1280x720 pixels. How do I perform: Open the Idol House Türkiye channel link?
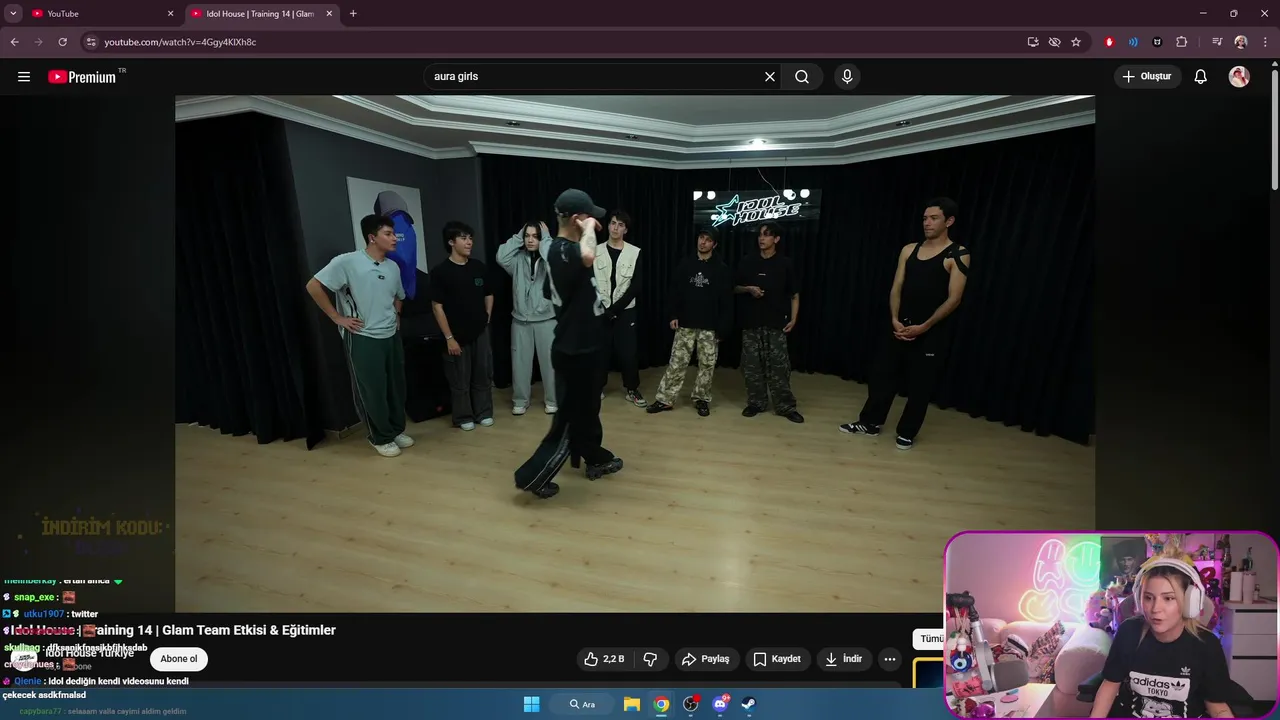[89, 653]
